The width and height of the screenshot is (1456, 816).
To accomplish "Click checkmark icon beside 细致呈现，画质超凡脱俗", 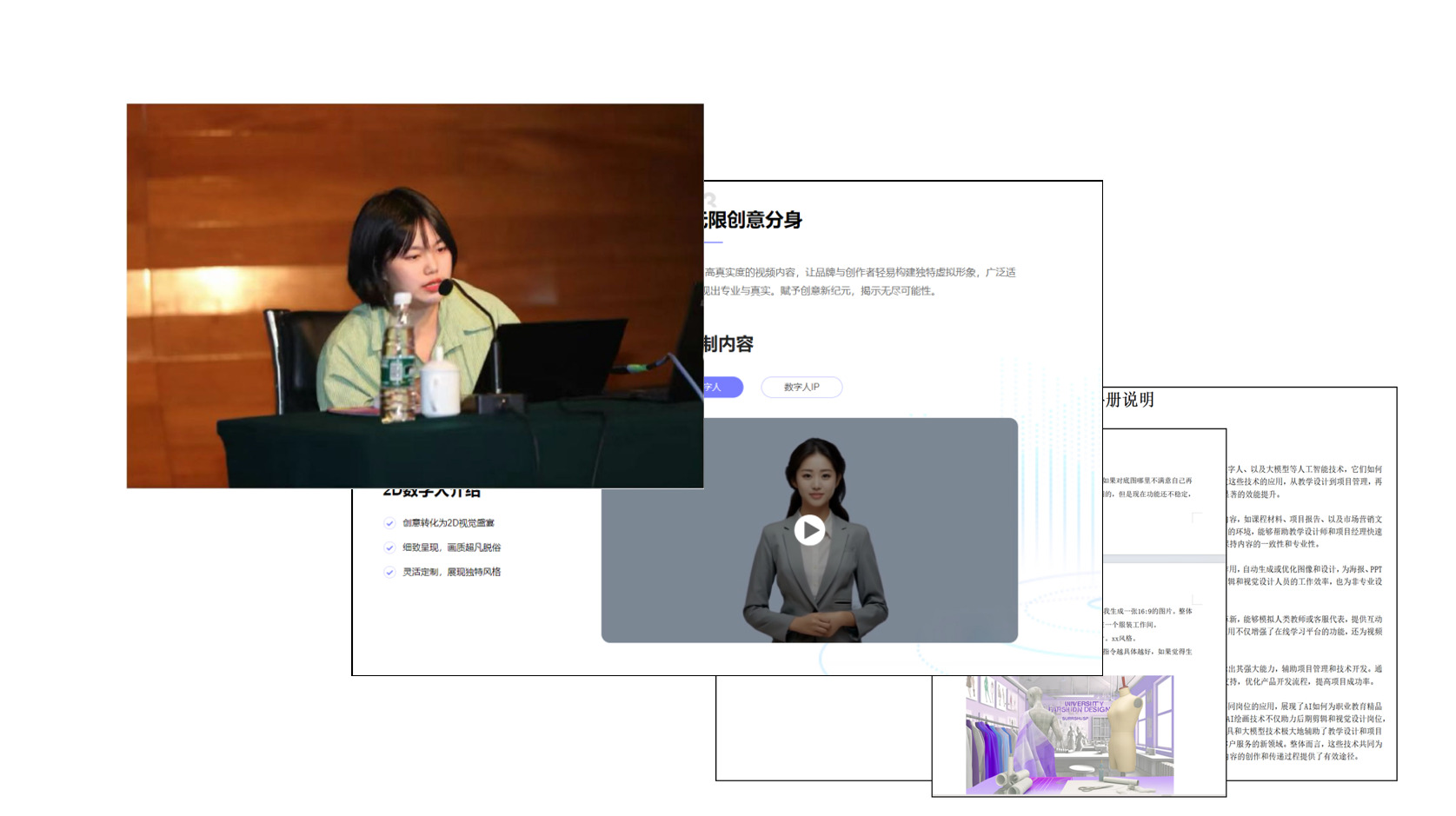I will pos(389,547).
